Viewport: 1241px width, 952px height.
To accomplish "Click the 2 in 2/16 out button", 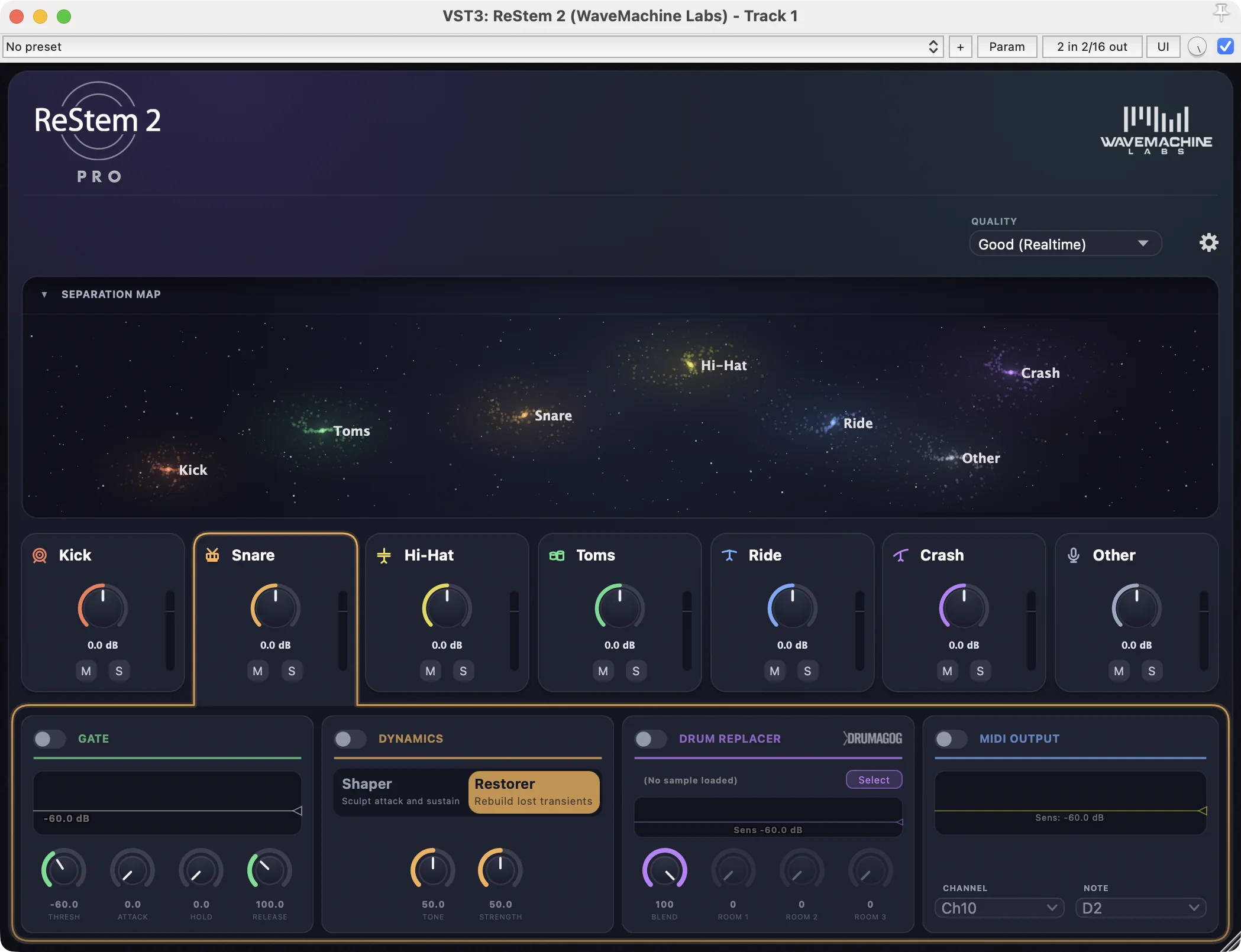I will tap(1092, 47).
